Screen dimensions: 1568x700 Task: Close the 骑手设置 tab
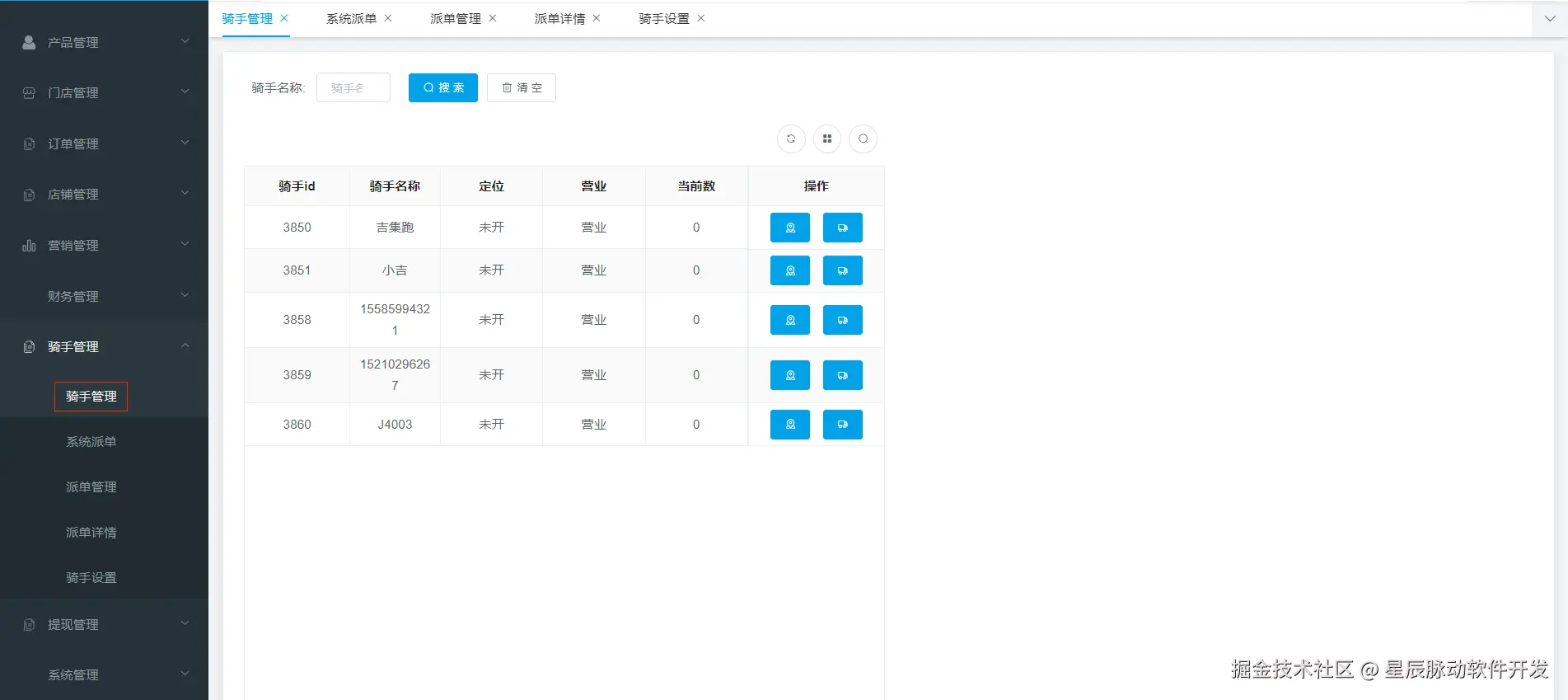click(701, 18)
